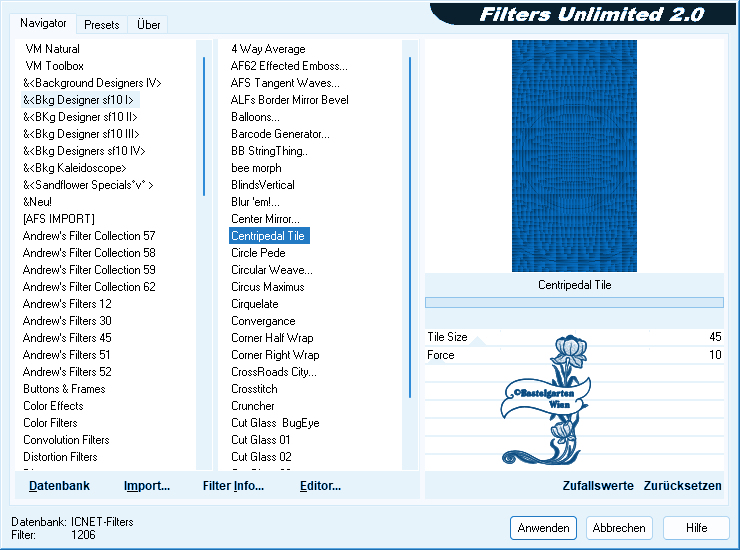This screenshot has height=550, width=740.
Task: Select Andrew's Filters 52
Action: pos(67,372)
